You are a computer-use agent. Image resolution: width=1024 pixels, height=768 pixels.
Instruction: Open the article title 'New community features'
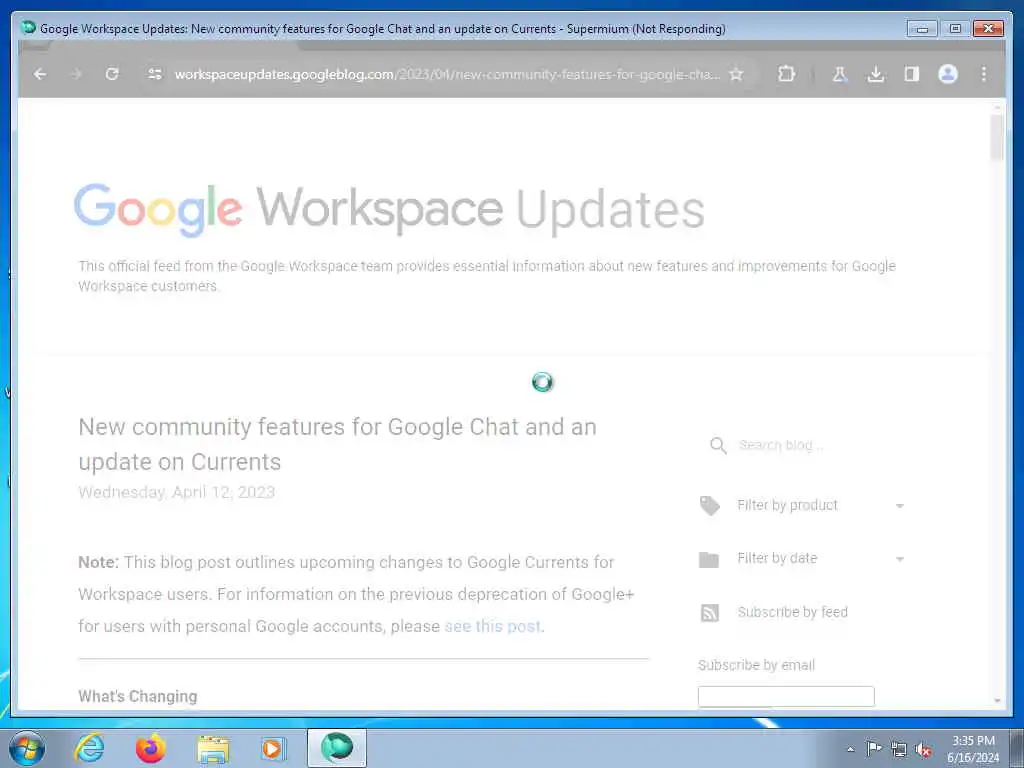coord(337,444)
